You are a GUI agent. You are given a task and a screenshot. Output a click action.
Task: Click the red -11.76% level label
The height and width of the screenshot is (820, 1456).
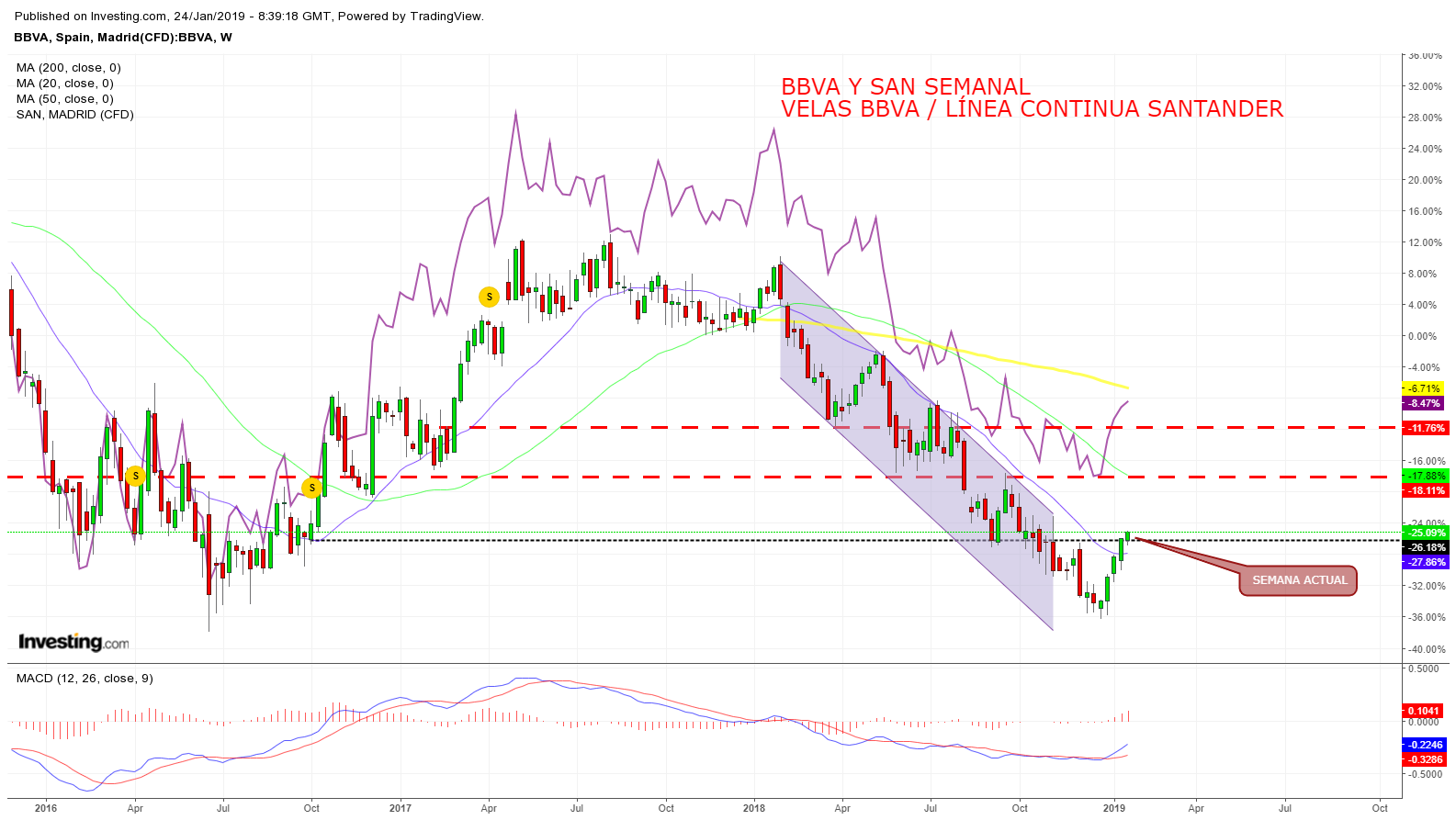1425,428
